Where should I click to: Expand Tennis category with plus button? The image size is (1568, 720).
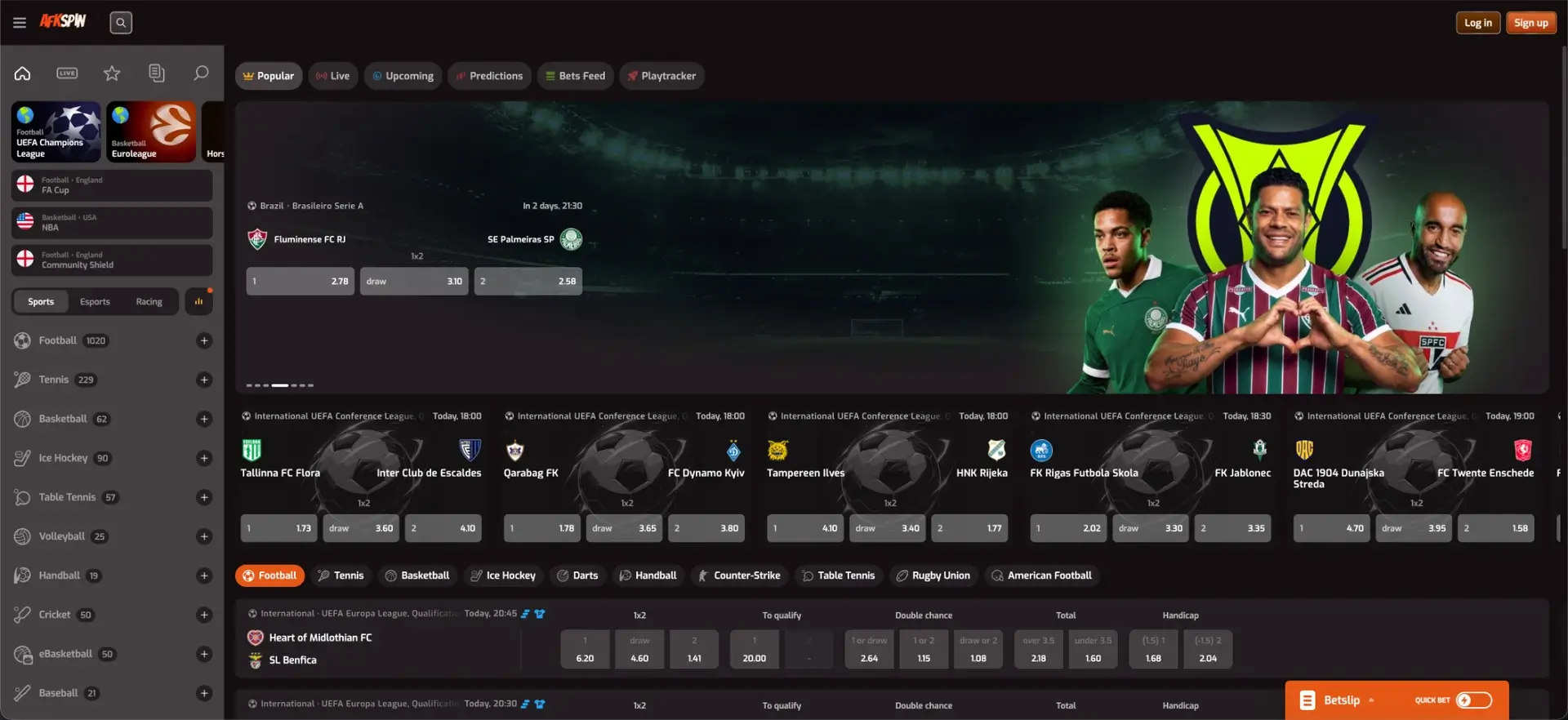point(204,380)
